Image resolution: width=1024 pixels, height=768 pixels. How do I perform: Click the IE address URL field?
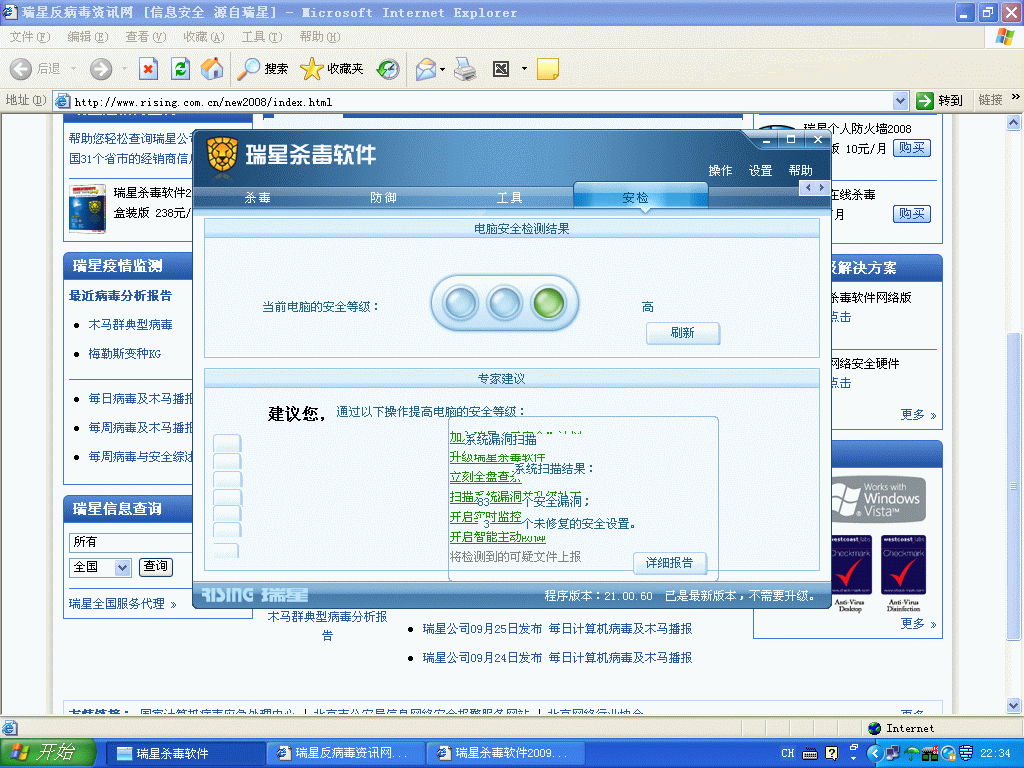[482, 101]
